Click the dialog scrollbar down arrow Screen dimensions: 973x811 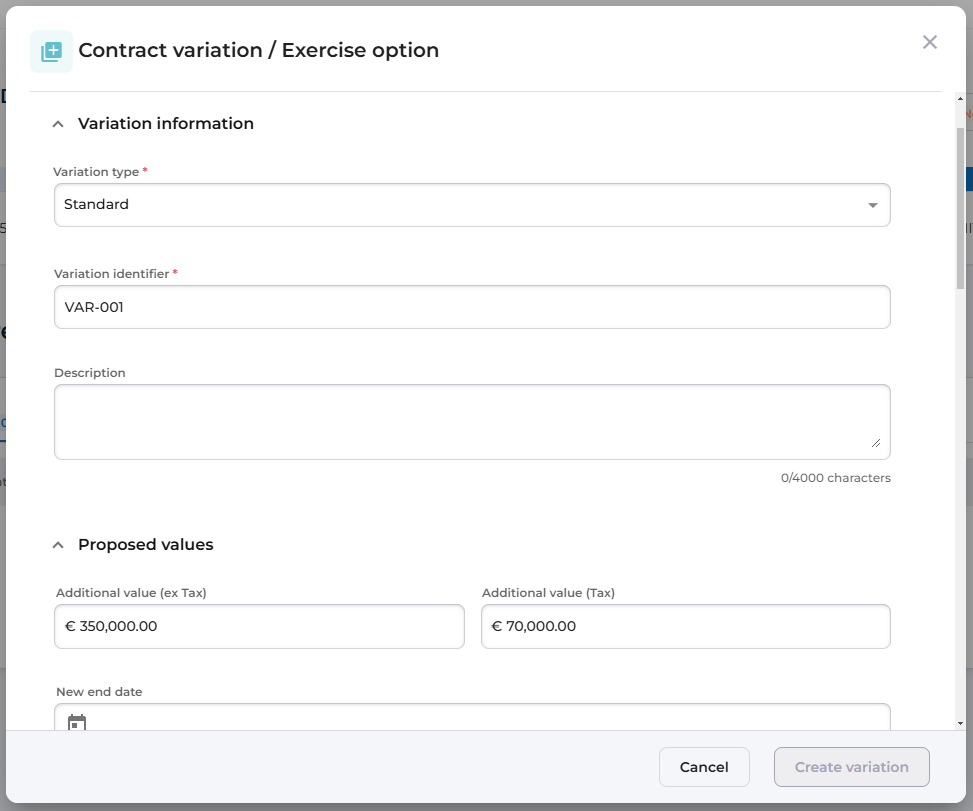[961, 722]
